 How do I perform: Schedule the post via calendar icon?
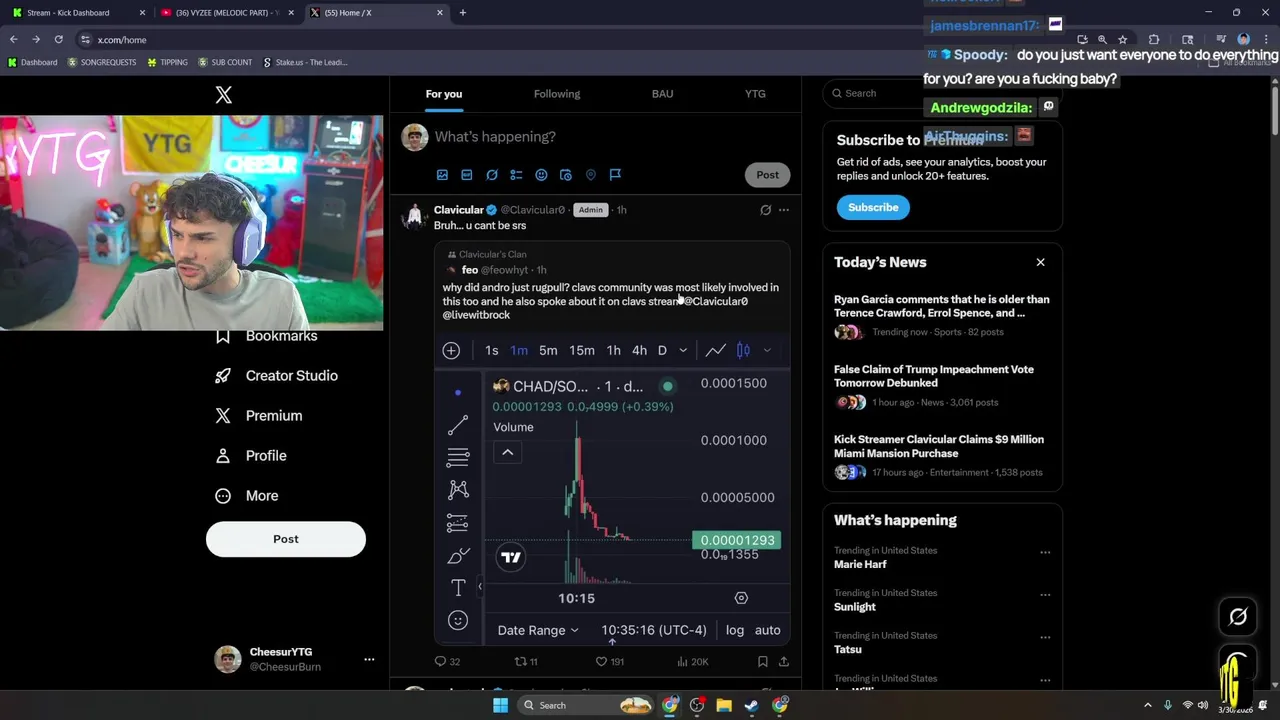pyautogui.click(x=566, y=175)
